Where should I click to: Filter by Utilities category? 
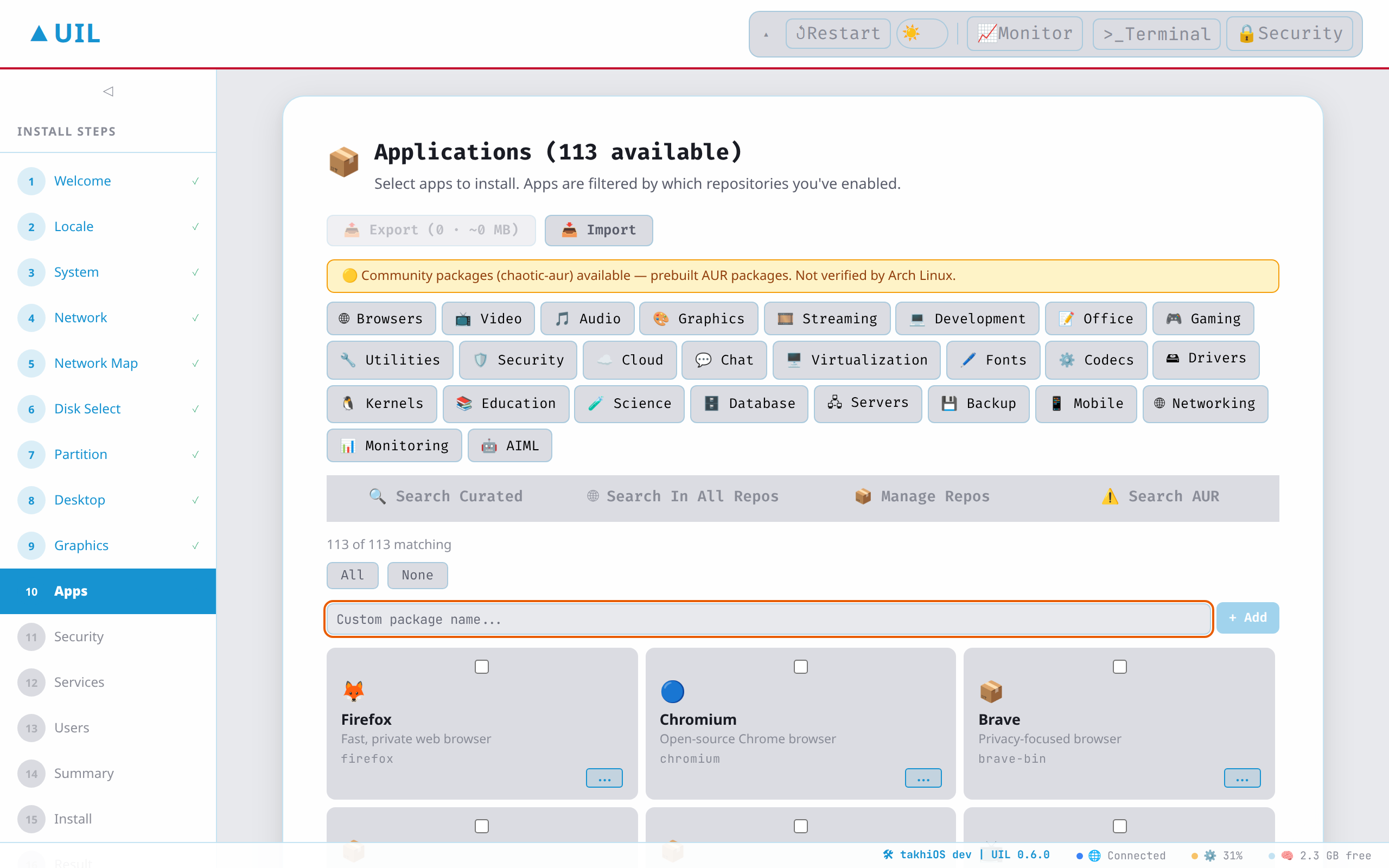click(x=390, y=360)
